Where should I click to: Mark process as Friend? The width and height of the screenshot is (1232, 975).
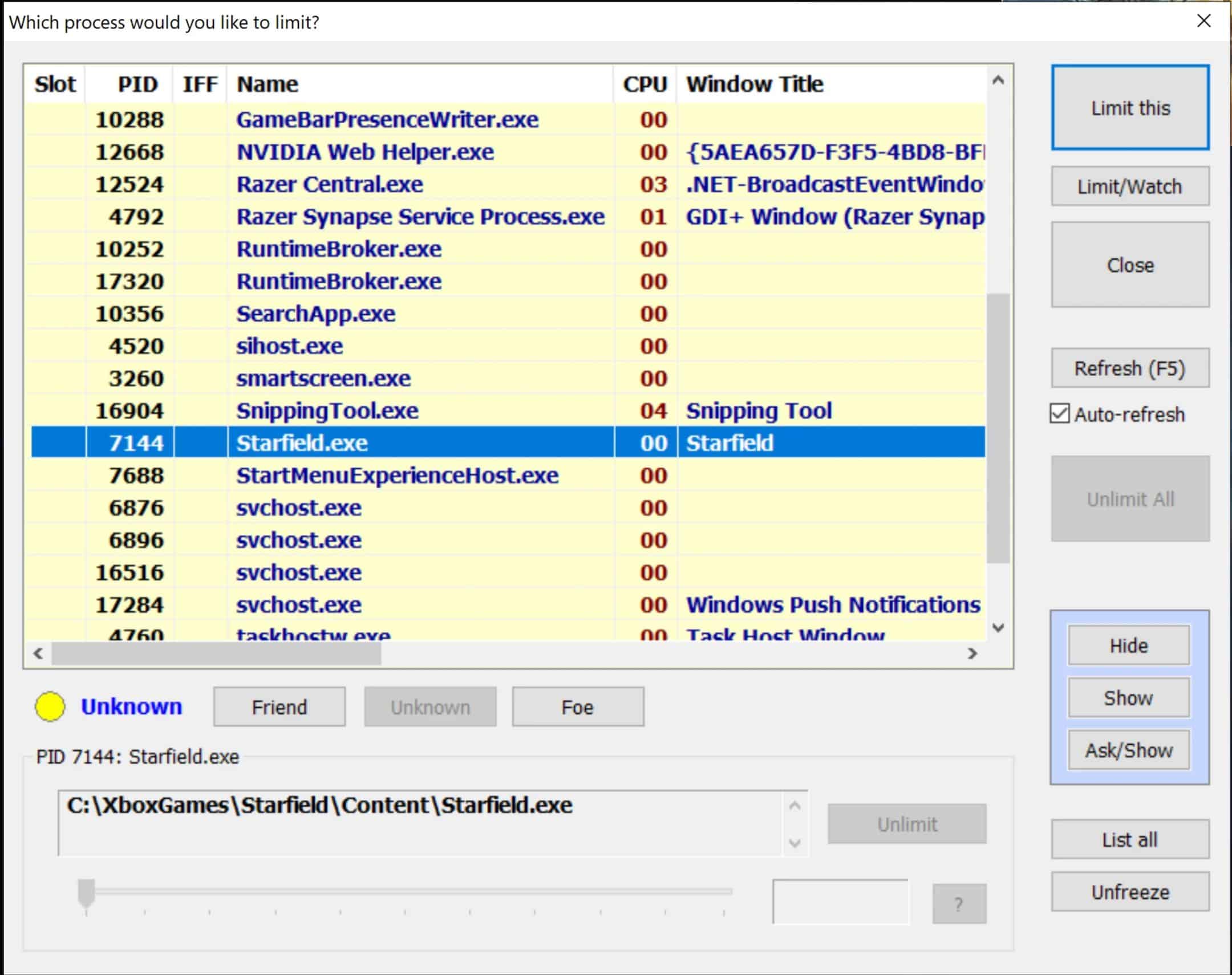coord(279,707)
